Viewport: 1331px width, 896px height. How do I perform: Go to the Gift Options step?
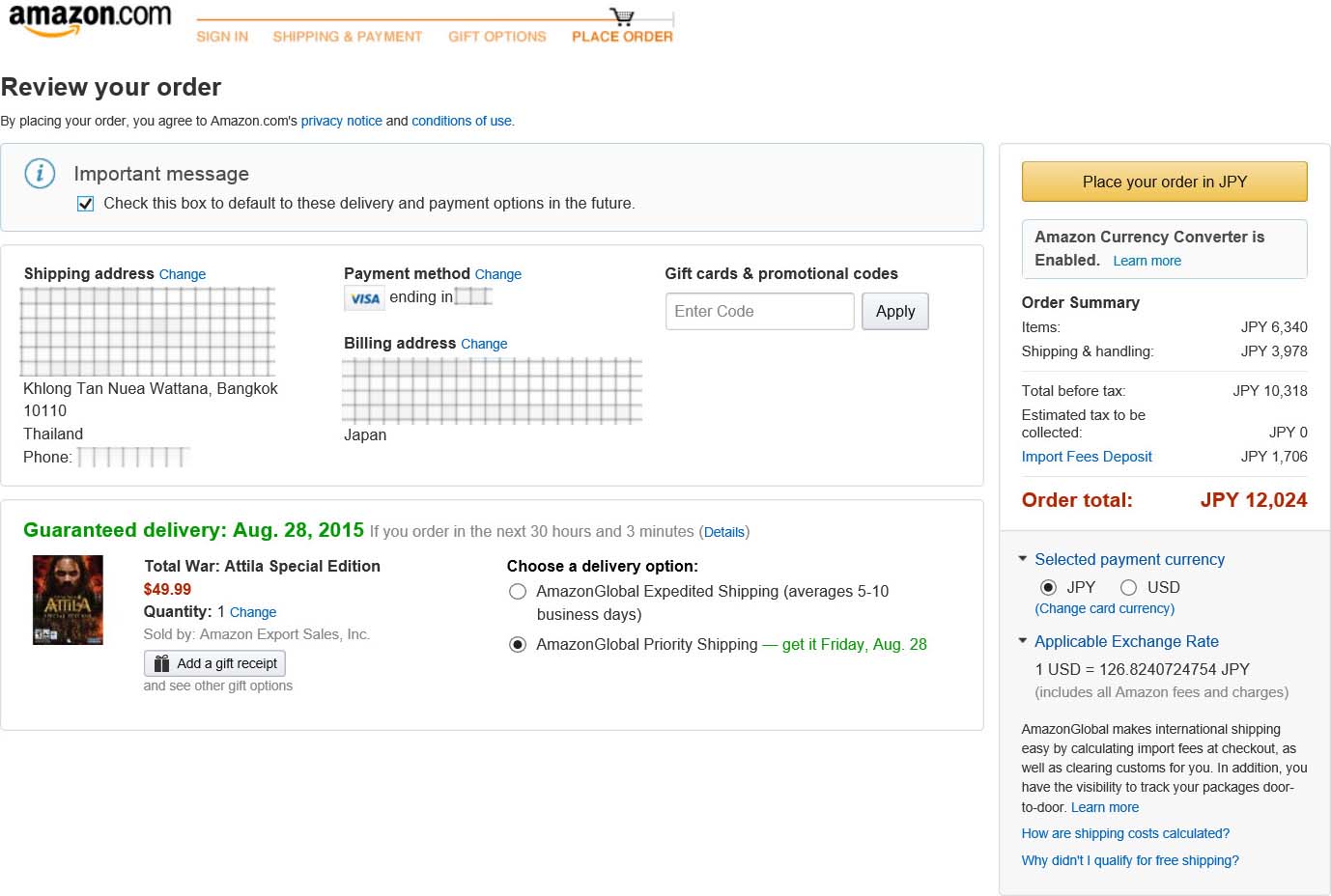tap(497, 37)
